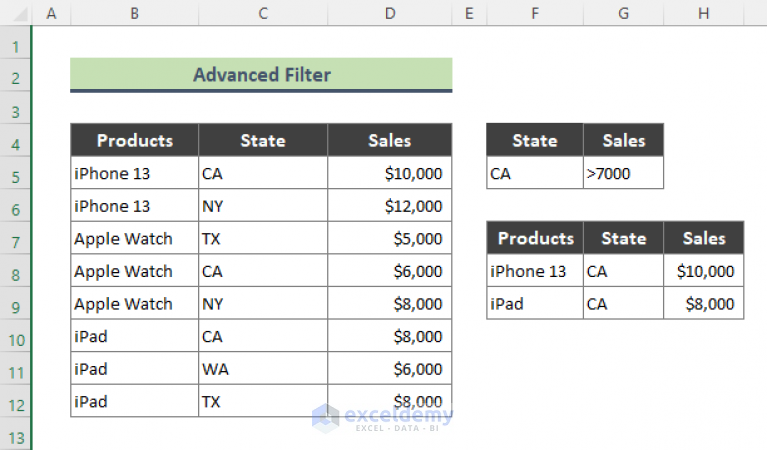Select the criteria cell containing CA
This screenshot has height=450, width=767.
(534, 174)
